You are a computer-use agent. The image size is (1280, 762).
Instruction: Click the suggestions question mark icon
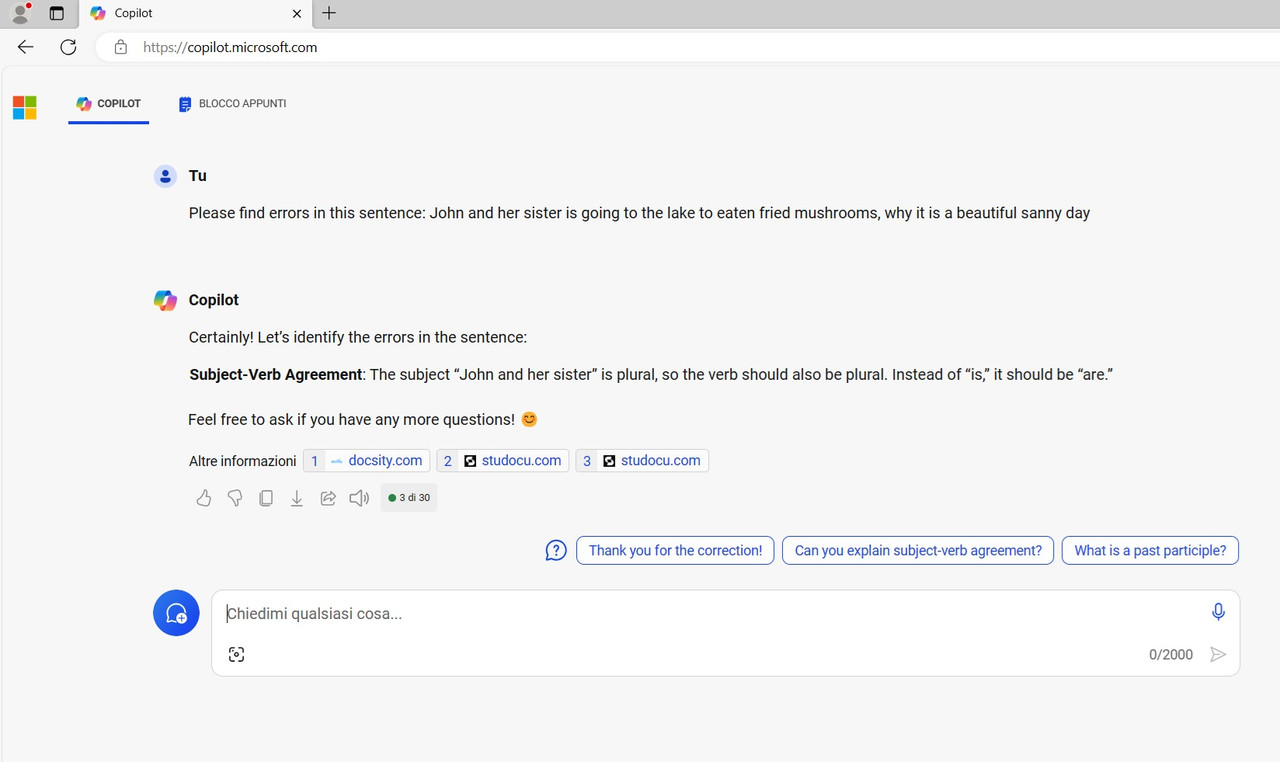point(556,551)
